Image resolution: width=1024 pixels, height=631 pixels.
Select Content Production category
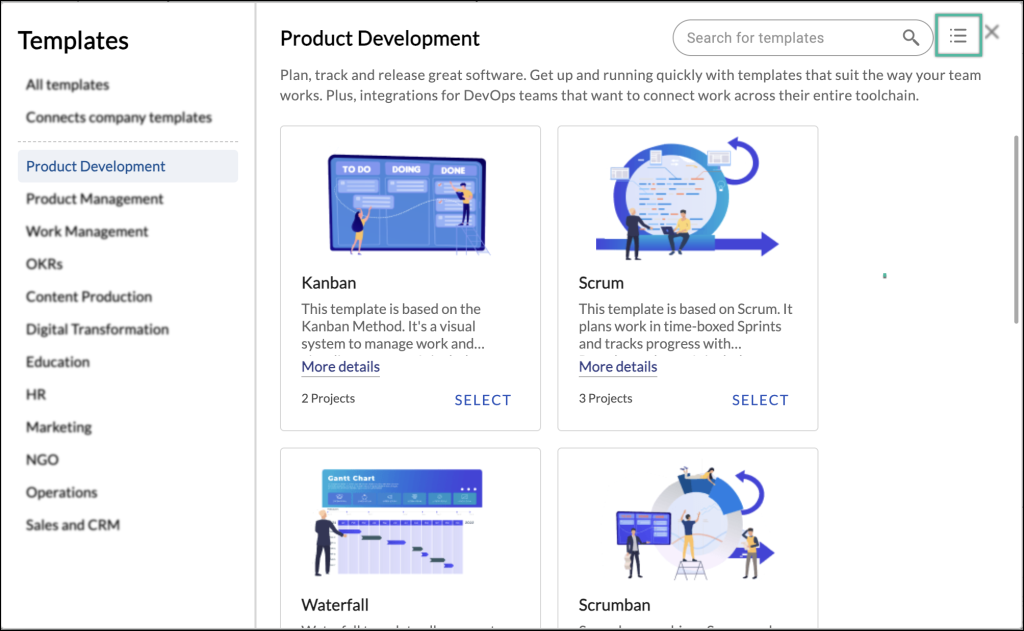tap(89, 297)
